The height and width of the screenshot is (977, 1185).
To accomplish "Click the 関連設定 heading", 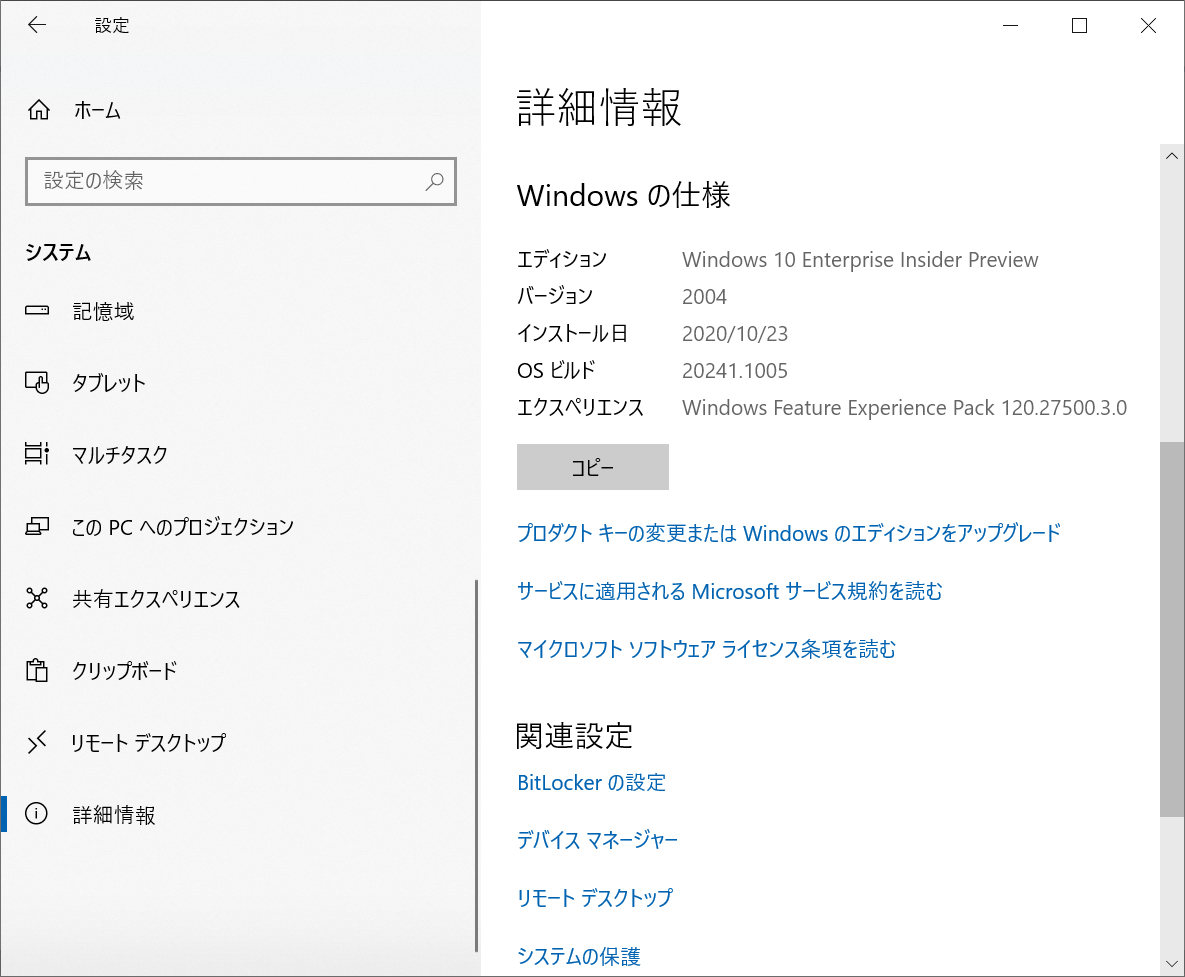I will pyautogui.click(x=574, y=736).
